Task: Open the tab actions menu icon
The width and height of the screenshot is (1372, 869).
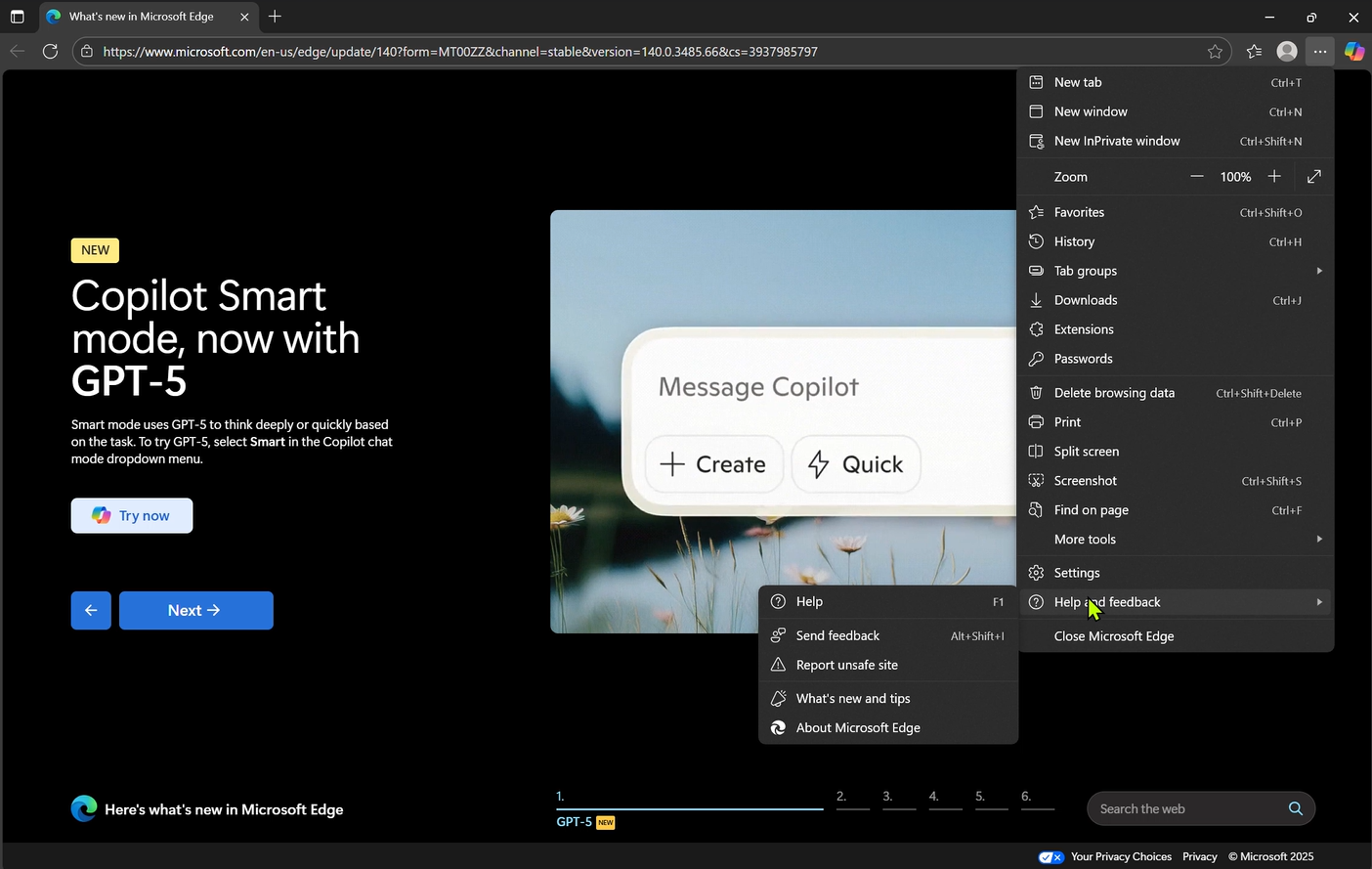Action: [17, 17]
